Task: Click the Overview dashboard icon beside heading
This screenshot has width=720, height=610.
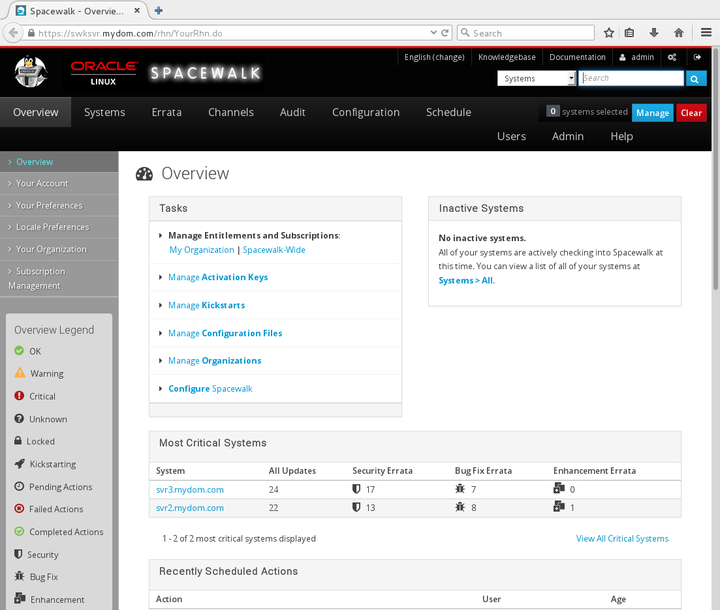Action: pos(144,174)
